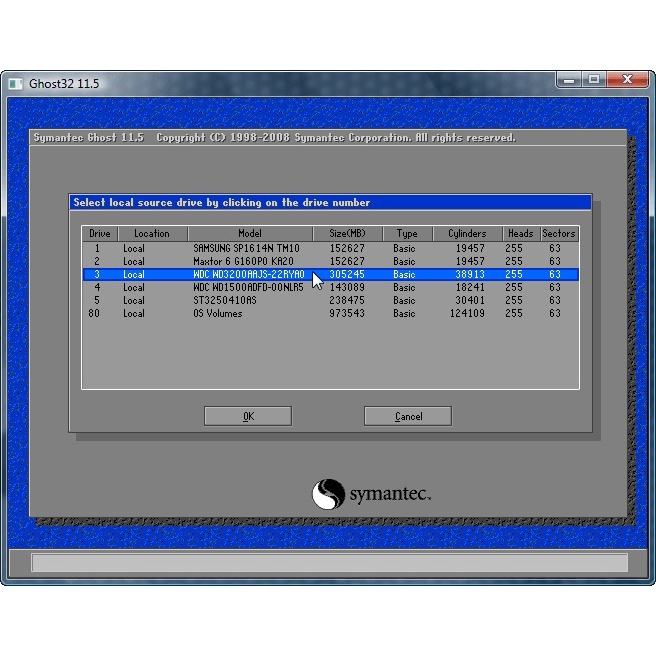Click size value 973543

click(347, 313)
